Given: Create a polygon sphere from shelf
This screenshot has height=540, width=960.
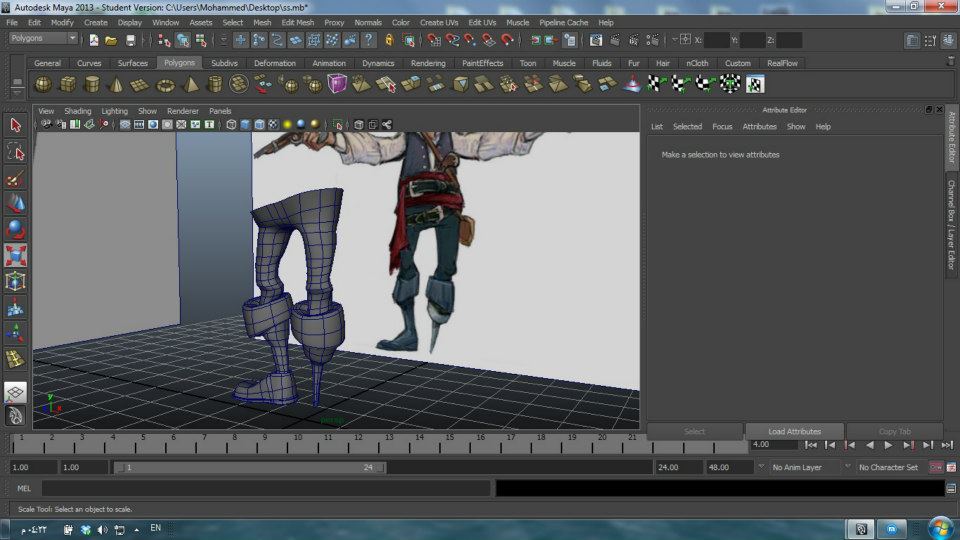Looking at the screenshot, I should [x=43, y=84].
